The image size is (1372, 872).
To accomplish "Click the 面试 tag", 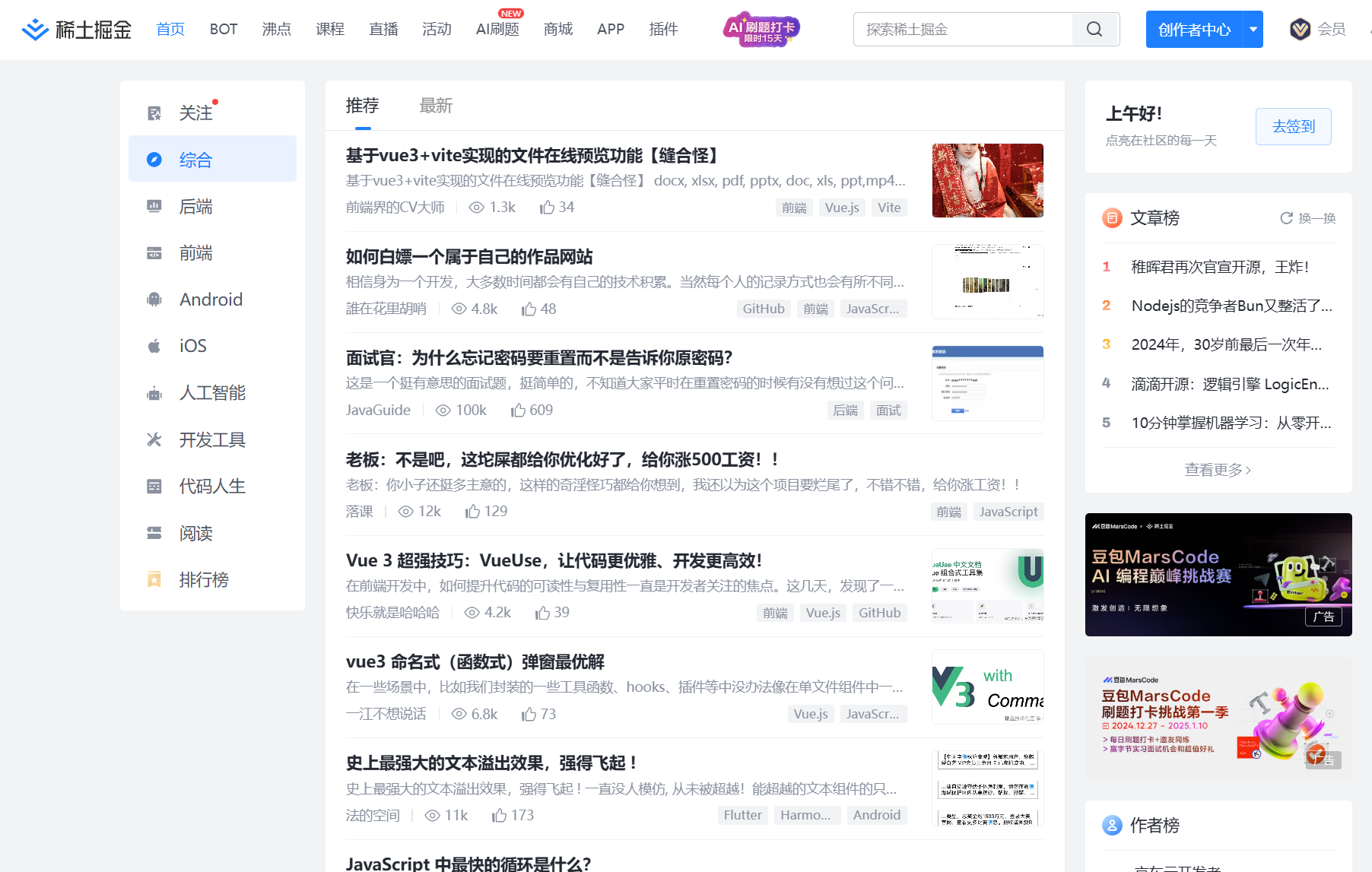I will point(888,411).
